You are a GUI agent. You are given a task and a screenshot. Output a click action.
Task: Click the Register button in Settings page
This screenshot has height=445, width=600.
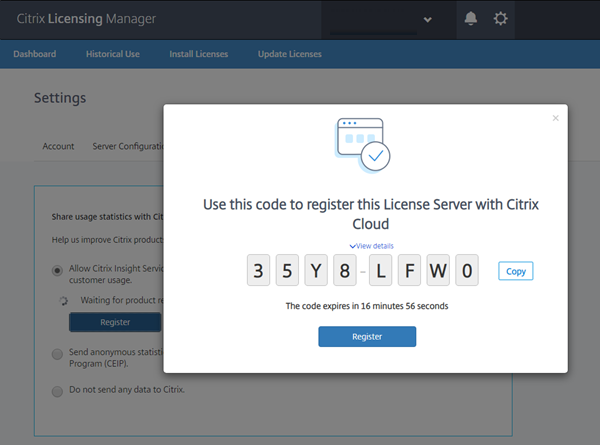pyautogui.click(x=115, y=322)
